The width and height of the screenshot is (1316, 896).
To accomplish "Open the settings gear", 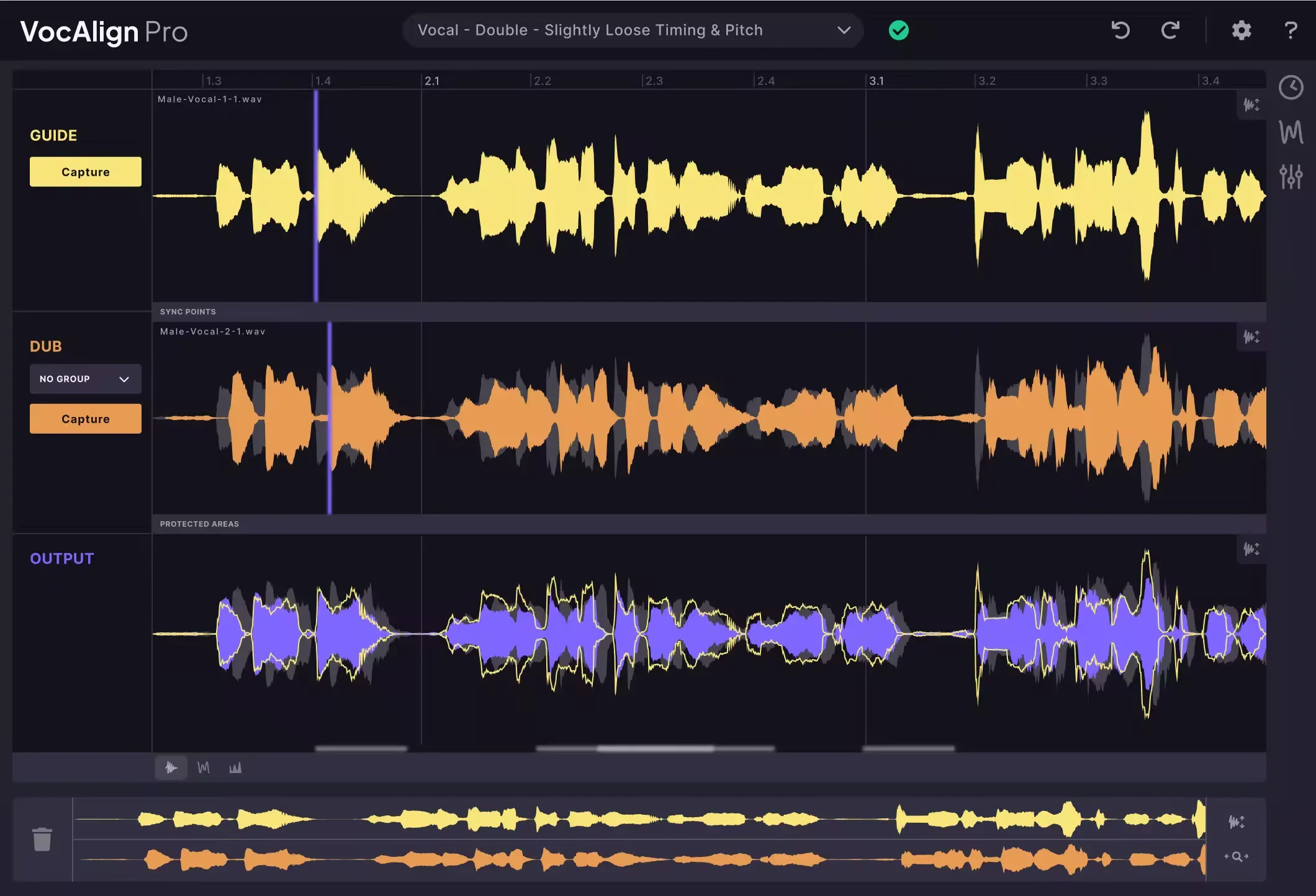I will pyautogui.click(x=1240, y=30).
